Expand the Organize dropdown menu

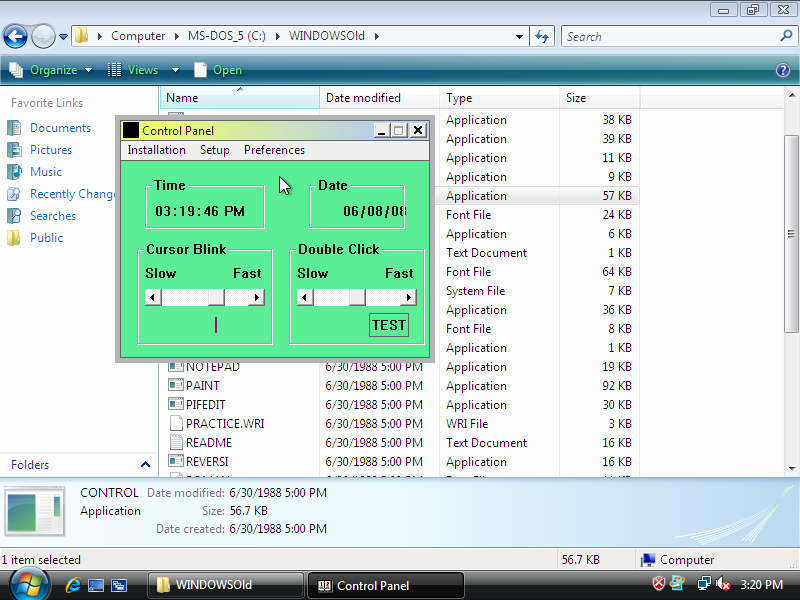(52, 70)
